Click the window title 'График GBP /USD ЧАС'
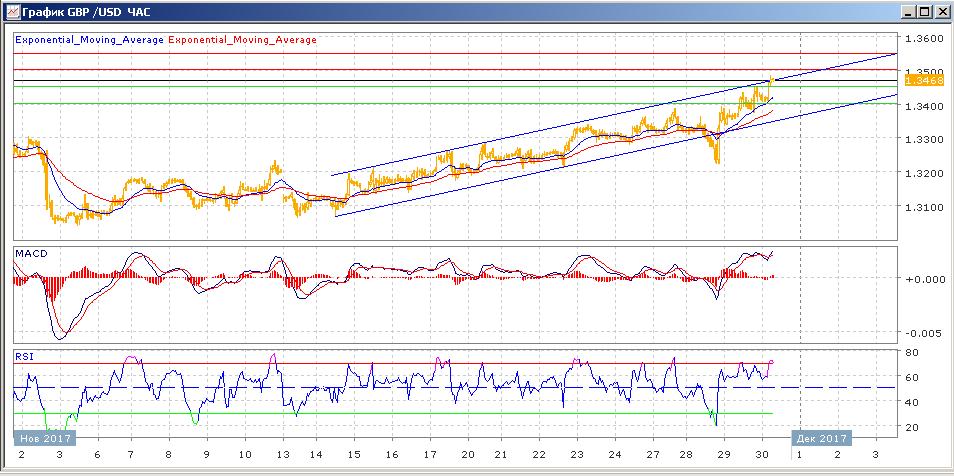The image size is (954, 476). pyautogui.click(x=86, y=12)
